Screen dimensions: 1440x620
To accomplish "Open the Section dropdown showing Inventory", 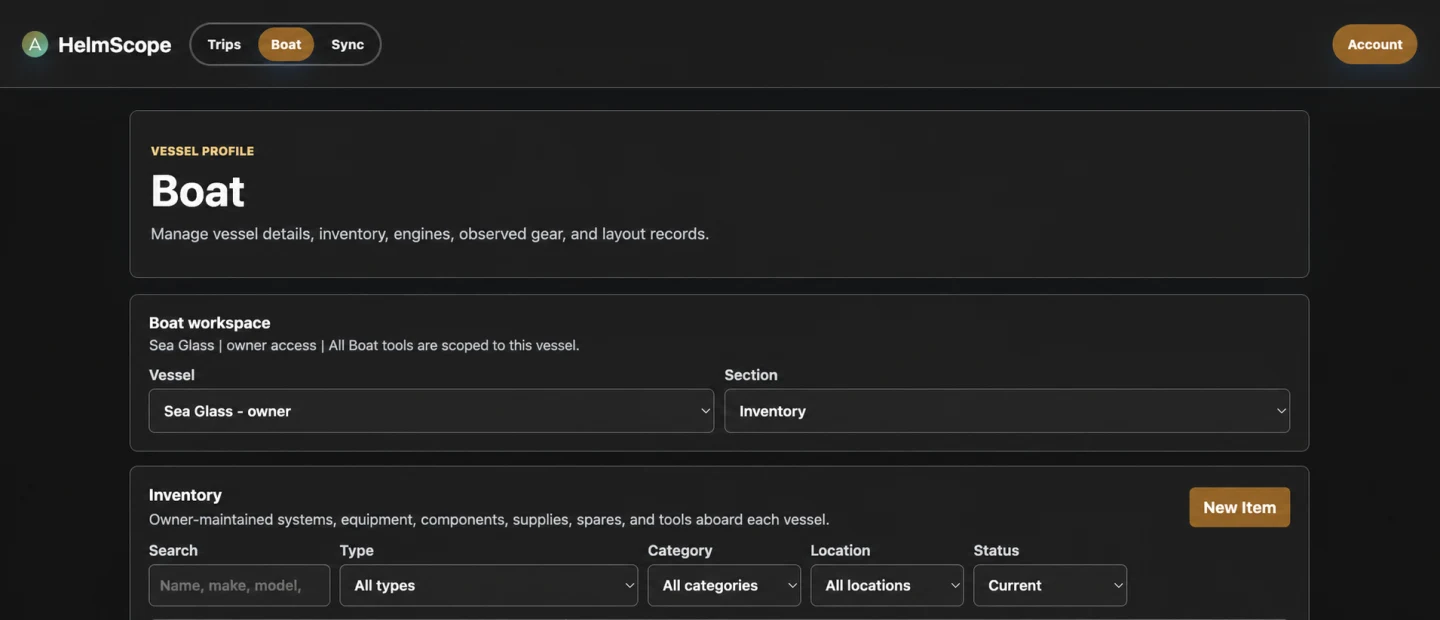I will 1007,411.
